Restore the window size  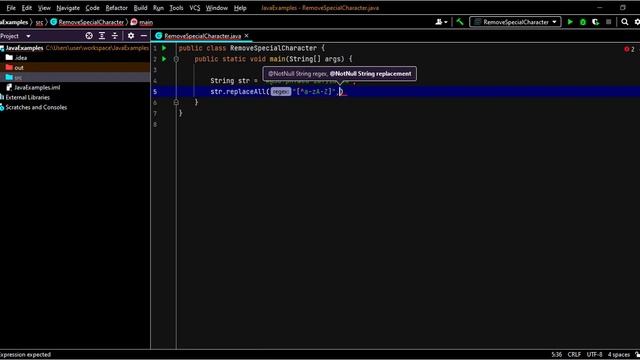click(622, 7)
